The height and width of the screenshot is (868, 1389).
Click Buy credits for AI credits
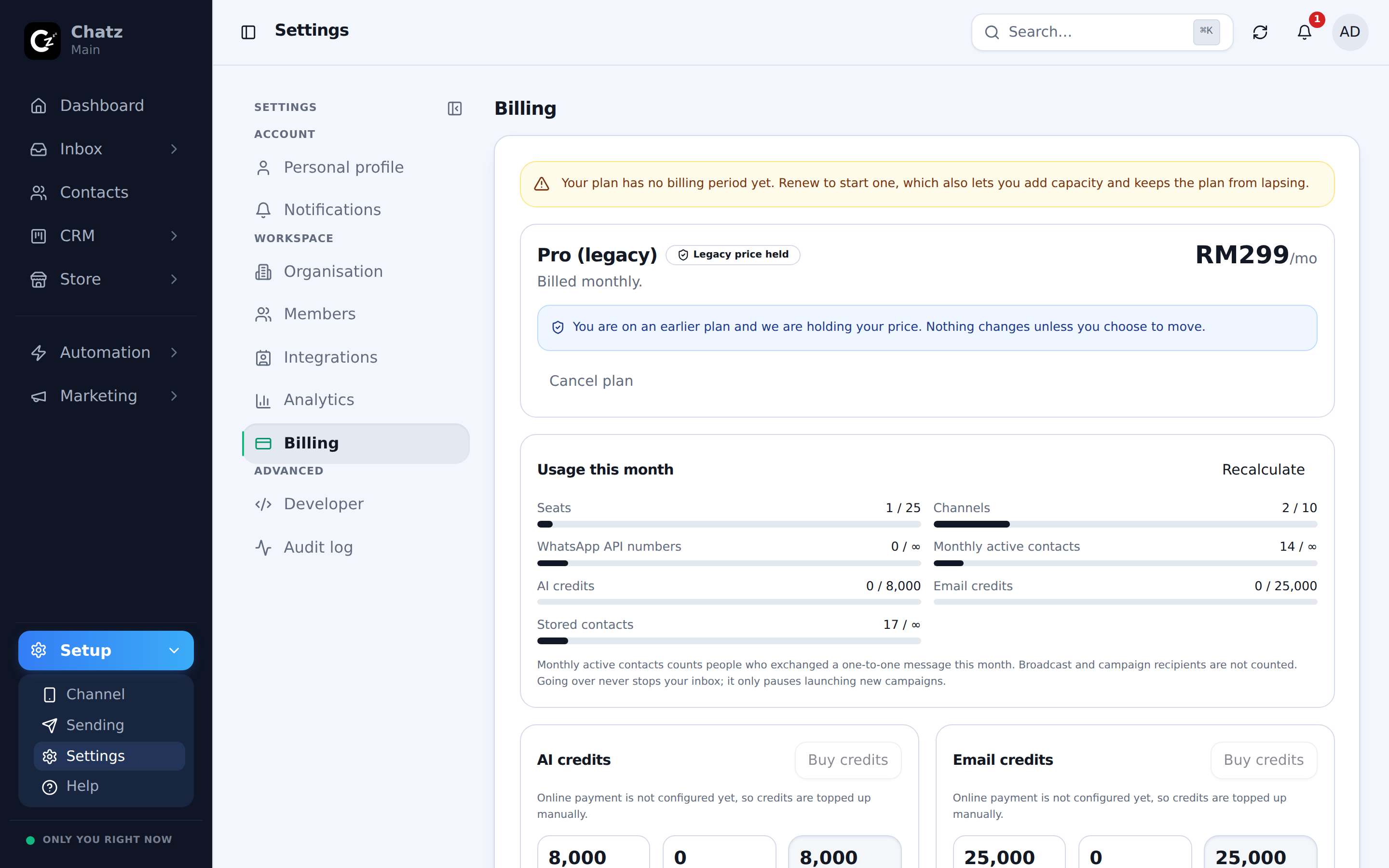point(848,759)
